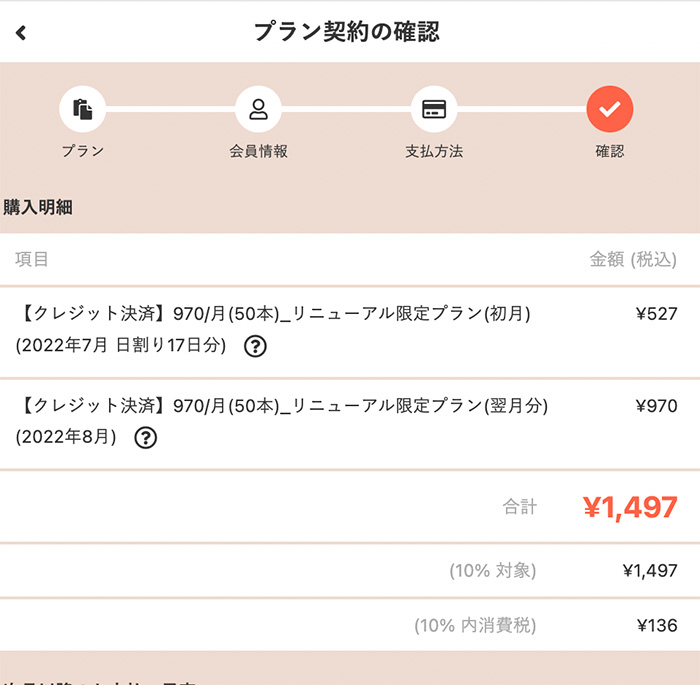Open help for July prorated charge

(256, 347)
